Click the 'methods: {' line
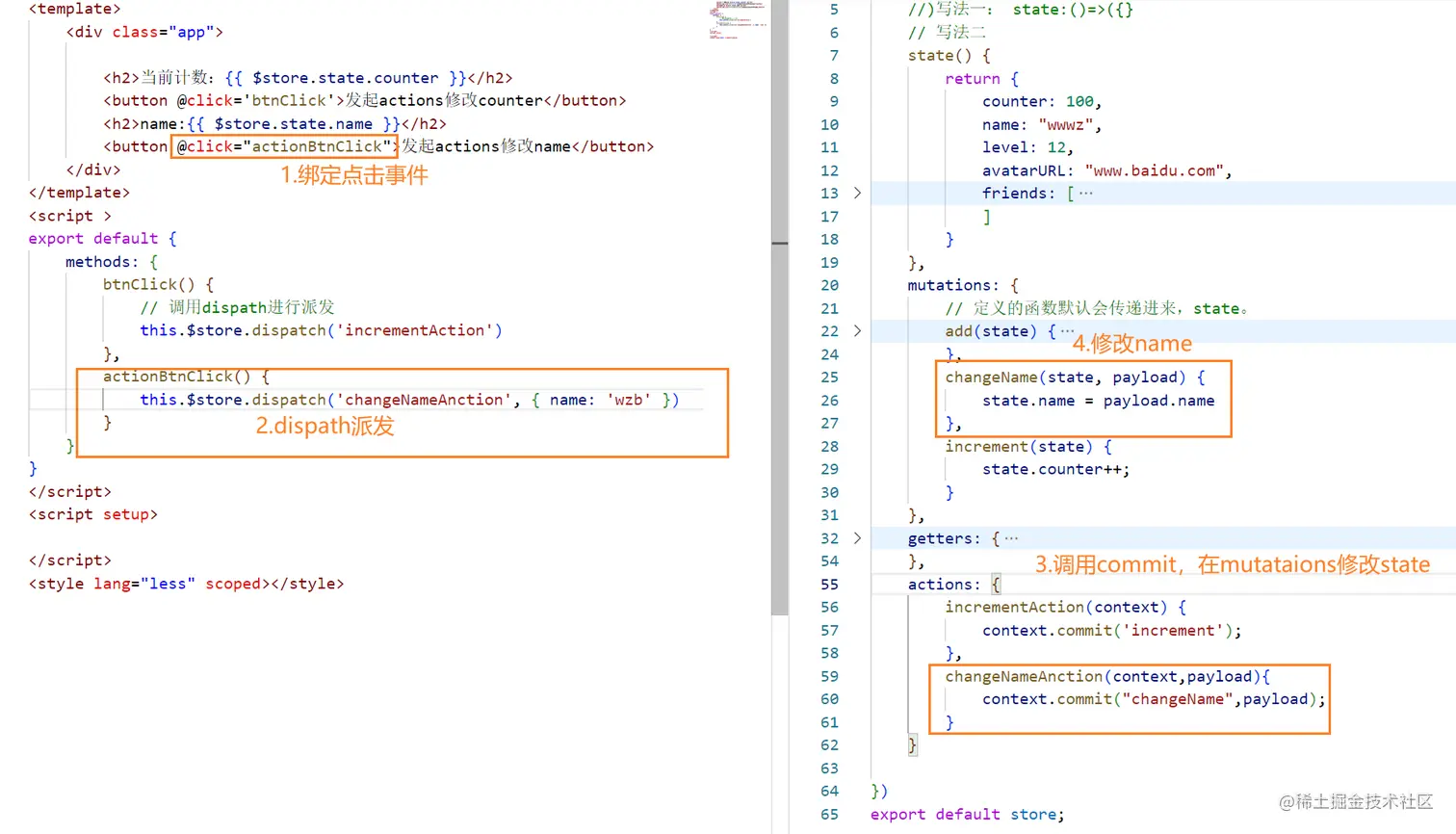The width and height of the screenshot is (1456, 834). pos(112,262)
